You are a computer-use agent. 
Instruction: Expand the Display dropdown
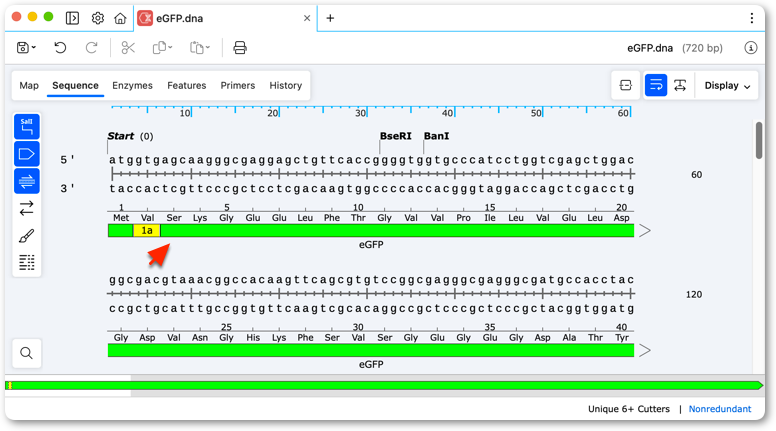[727, 86]
